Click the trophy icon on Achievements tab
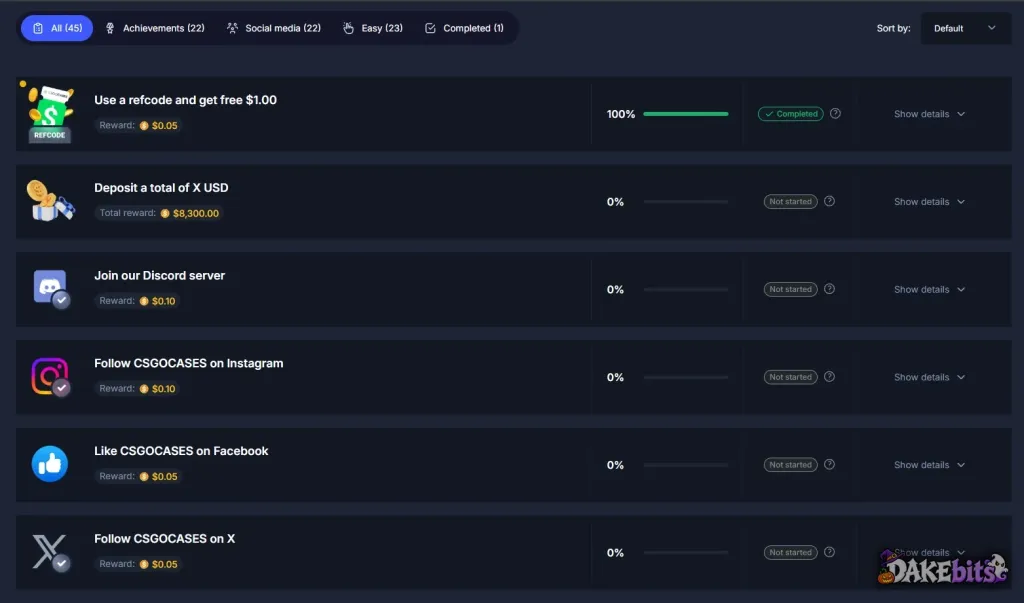This screenshot has width=1024, height=603. click(x=110, y=28)
